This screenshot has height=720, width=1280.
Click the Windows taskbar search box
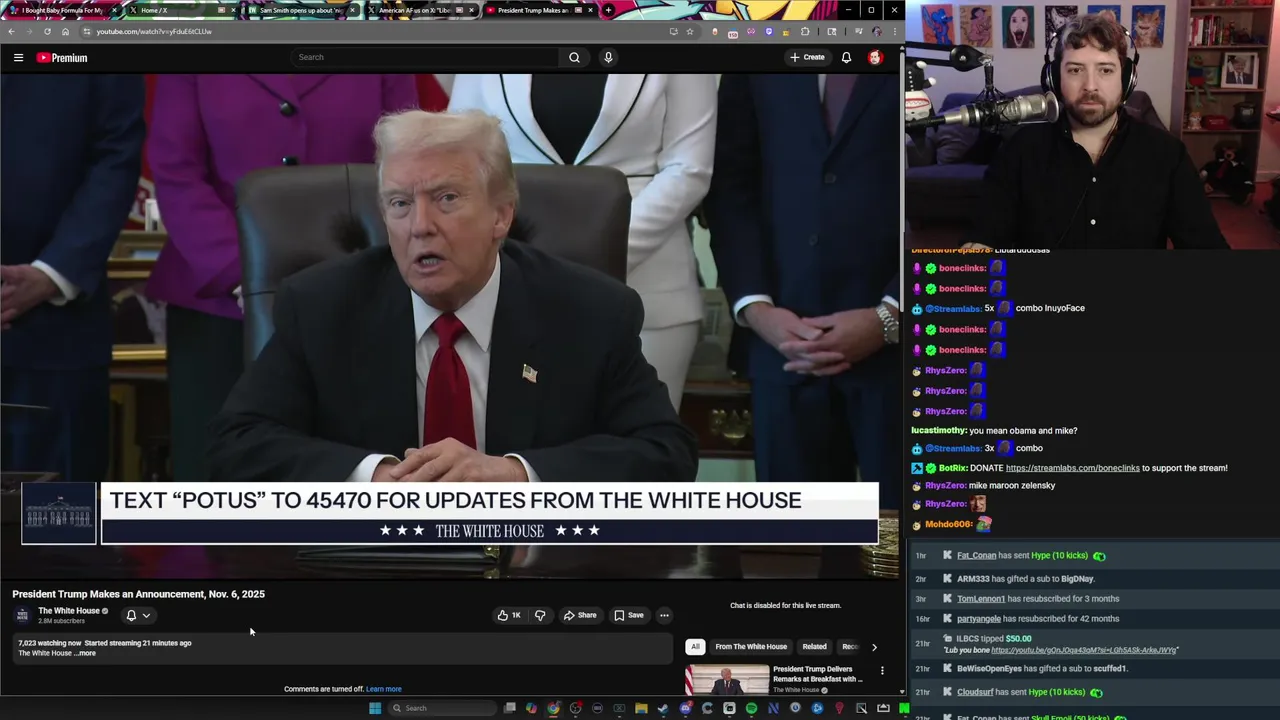click(444, 708)
